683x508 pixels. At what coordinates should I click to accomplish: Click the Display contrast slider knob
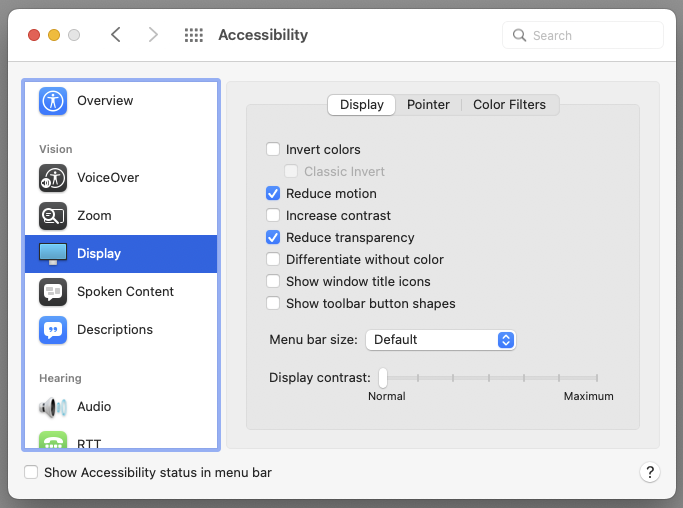[383, 378]
